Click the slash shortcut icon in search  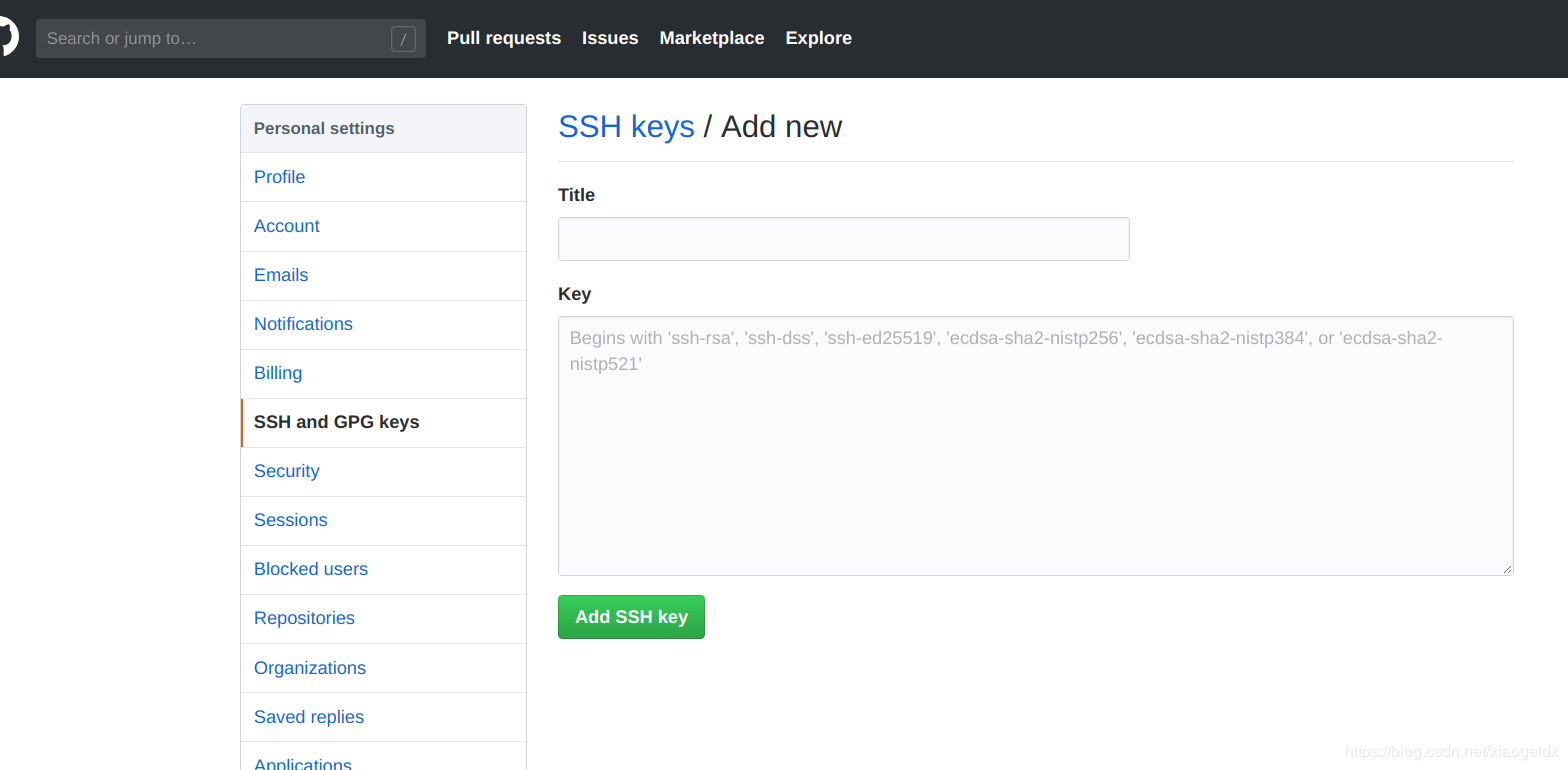pyautogui.click(x=403, y=39)
